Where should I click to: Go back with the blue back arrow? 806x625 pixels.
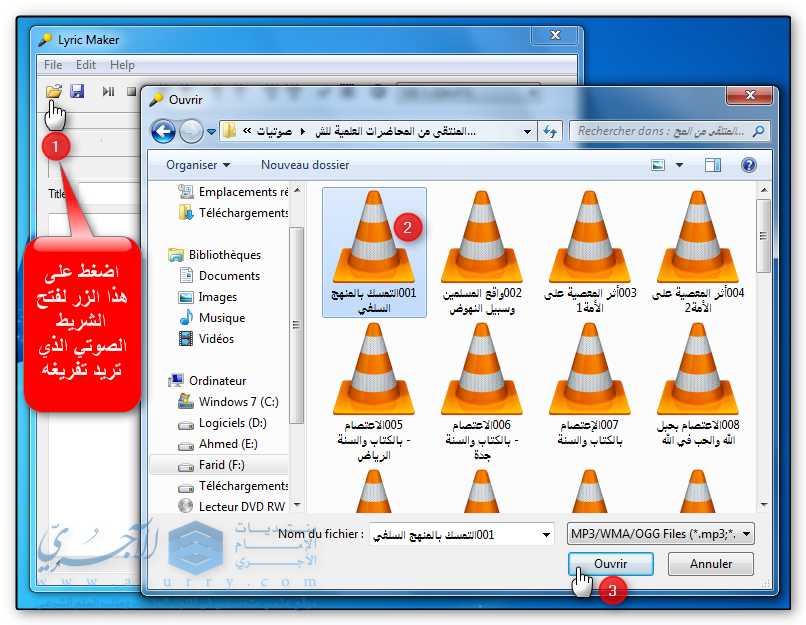163,132
